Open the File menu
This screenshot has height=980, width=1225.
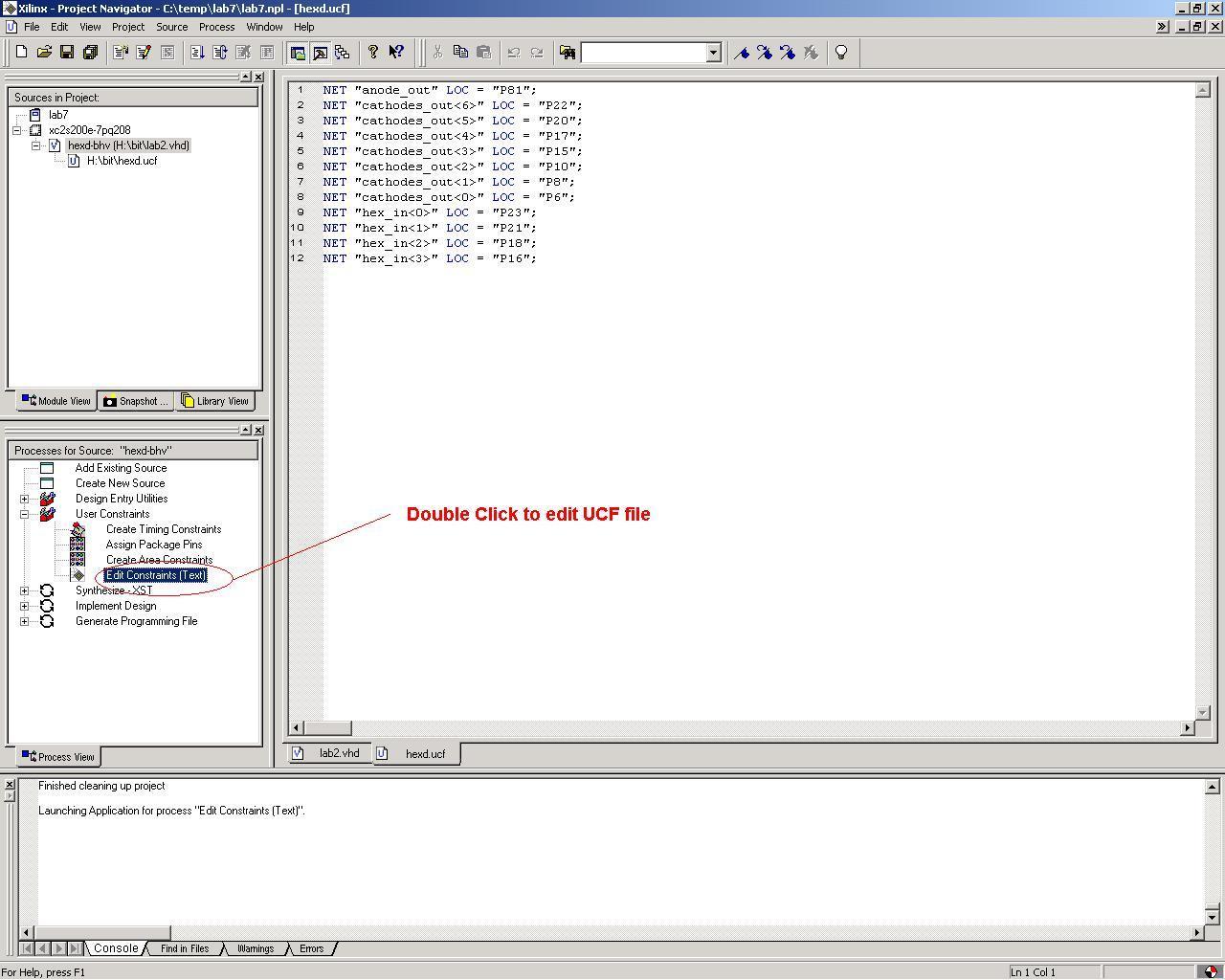pos(32,27)
